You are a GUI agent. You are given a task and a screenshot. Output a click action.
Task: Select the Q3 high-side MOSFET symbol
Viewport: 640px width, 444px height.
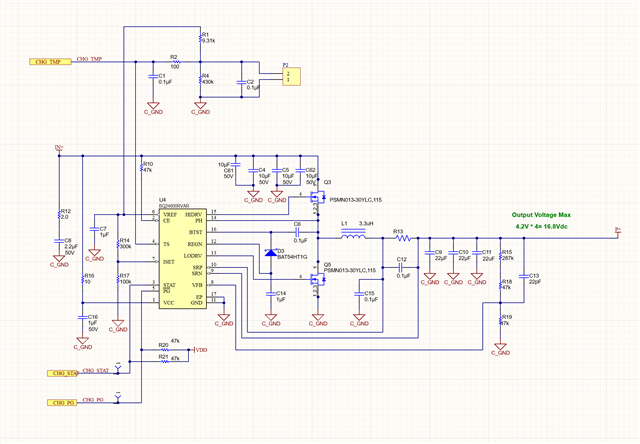tap(317, 198)
